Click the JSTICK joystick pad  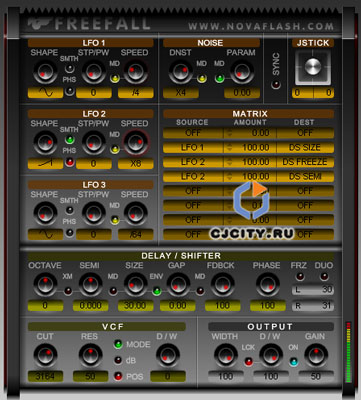pyautogui.click(x=313, y=67)
